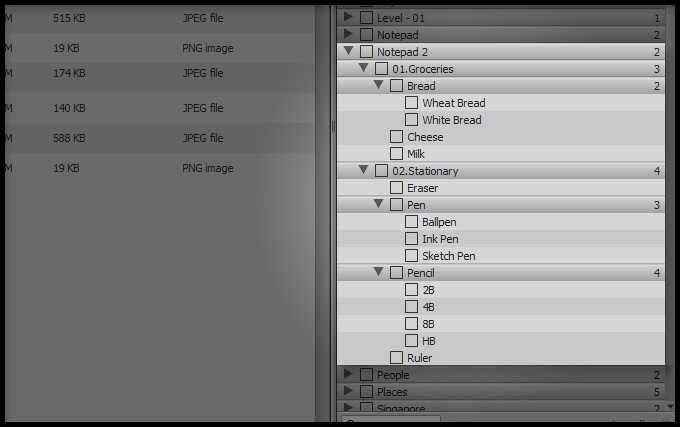
Task: Collapse the Pencil keyword list
Action: tap(379, 272)
